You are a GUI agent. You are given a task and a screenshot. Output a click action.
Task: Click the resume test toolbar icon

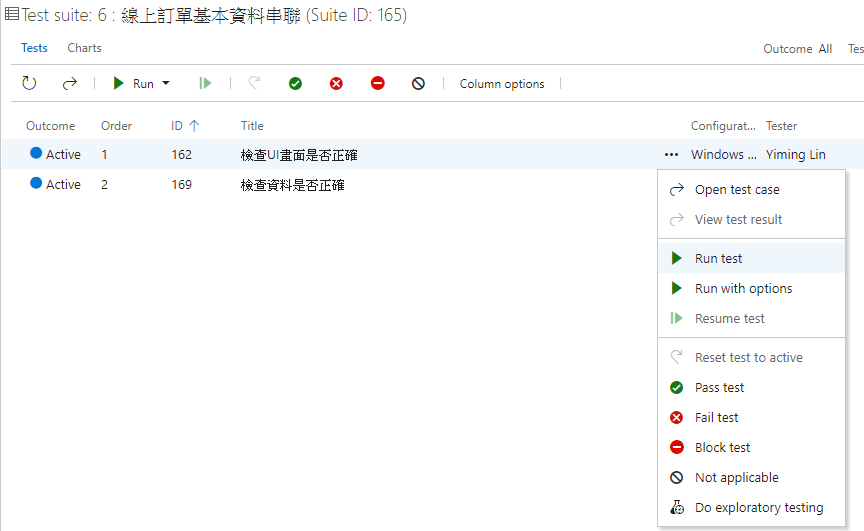[205, 84]
